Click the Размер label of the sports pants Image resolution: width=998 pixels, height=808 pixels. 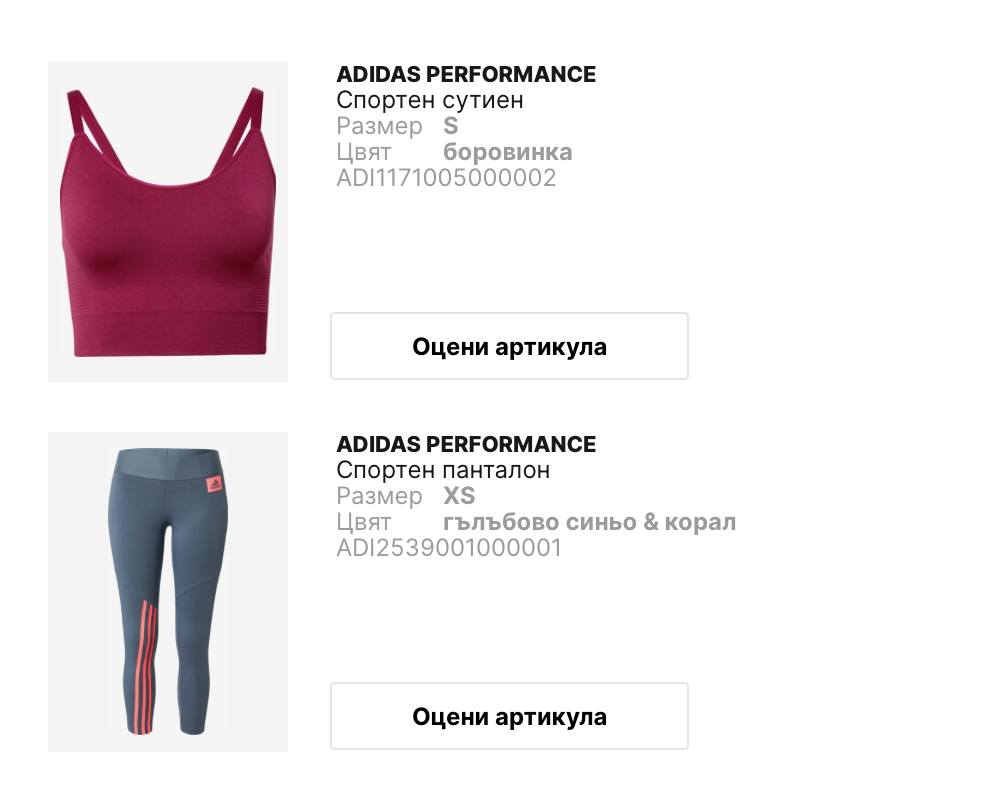click(x=379, y=496)
